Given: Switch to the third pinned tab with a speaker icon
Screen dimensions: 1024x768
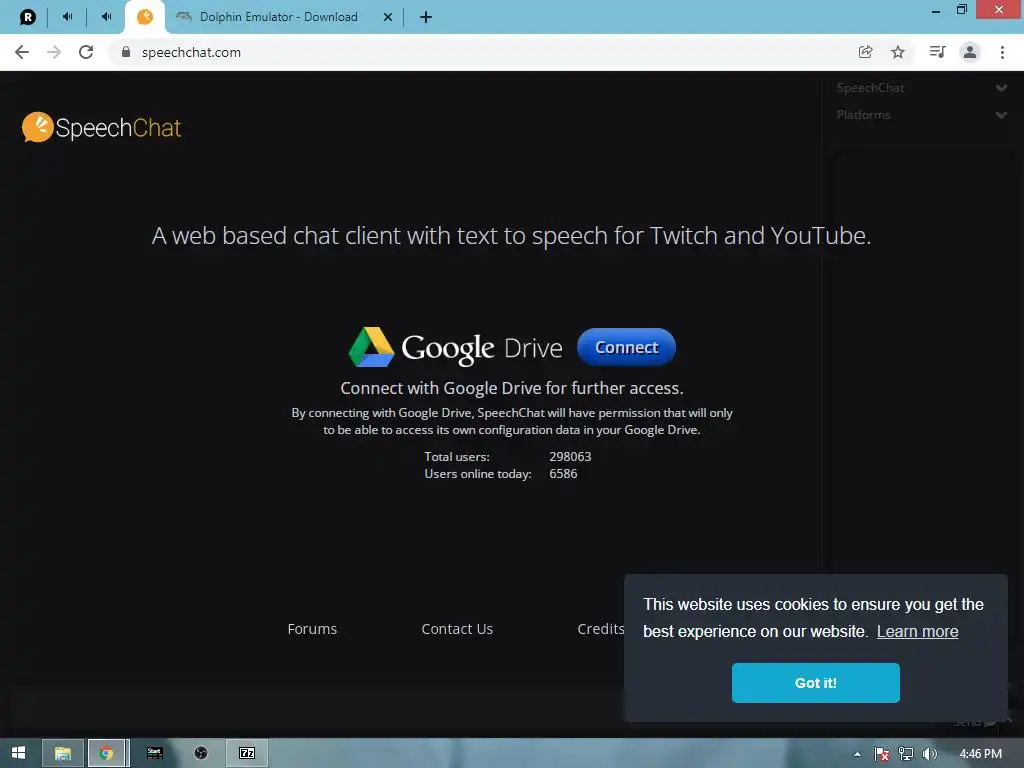Looking at the screenshot, I should [106, 17].
